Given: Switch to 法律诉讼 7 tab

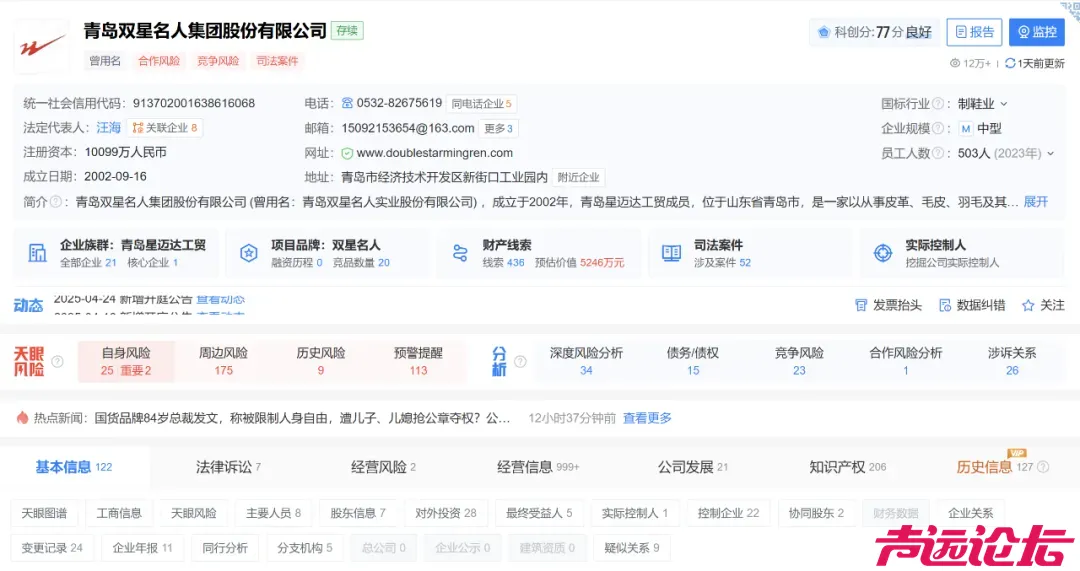Looking at the screenshot, I should [229, 467].
